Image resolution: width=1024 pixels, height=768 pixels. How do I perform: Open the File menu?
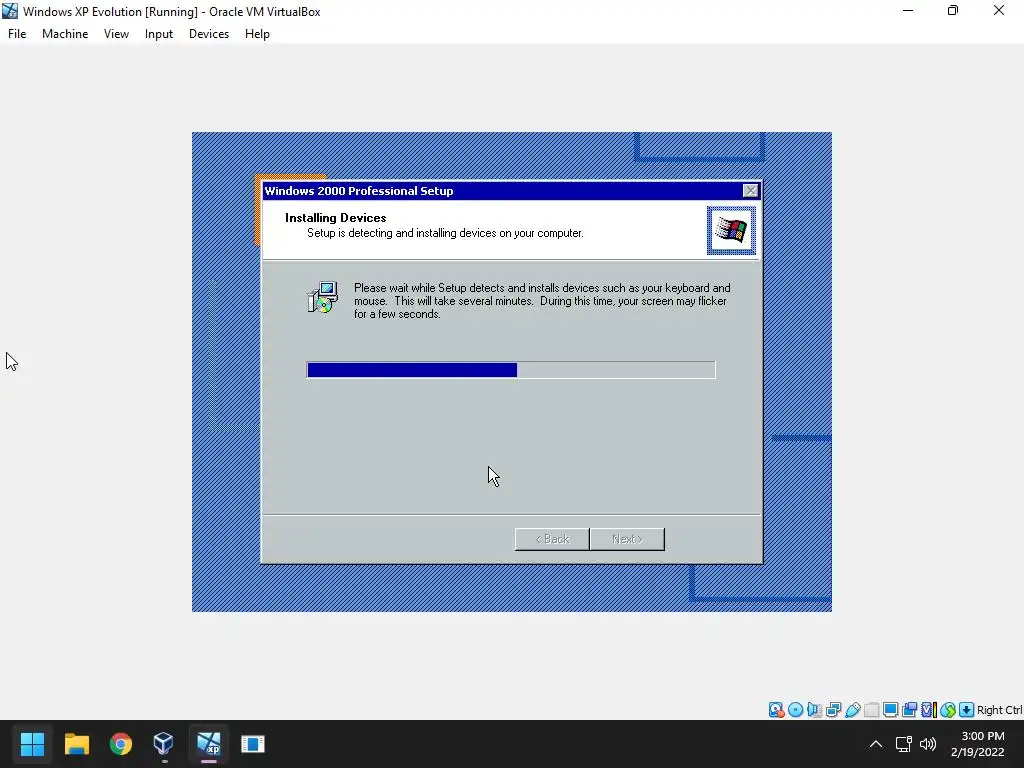coord(17,34)
